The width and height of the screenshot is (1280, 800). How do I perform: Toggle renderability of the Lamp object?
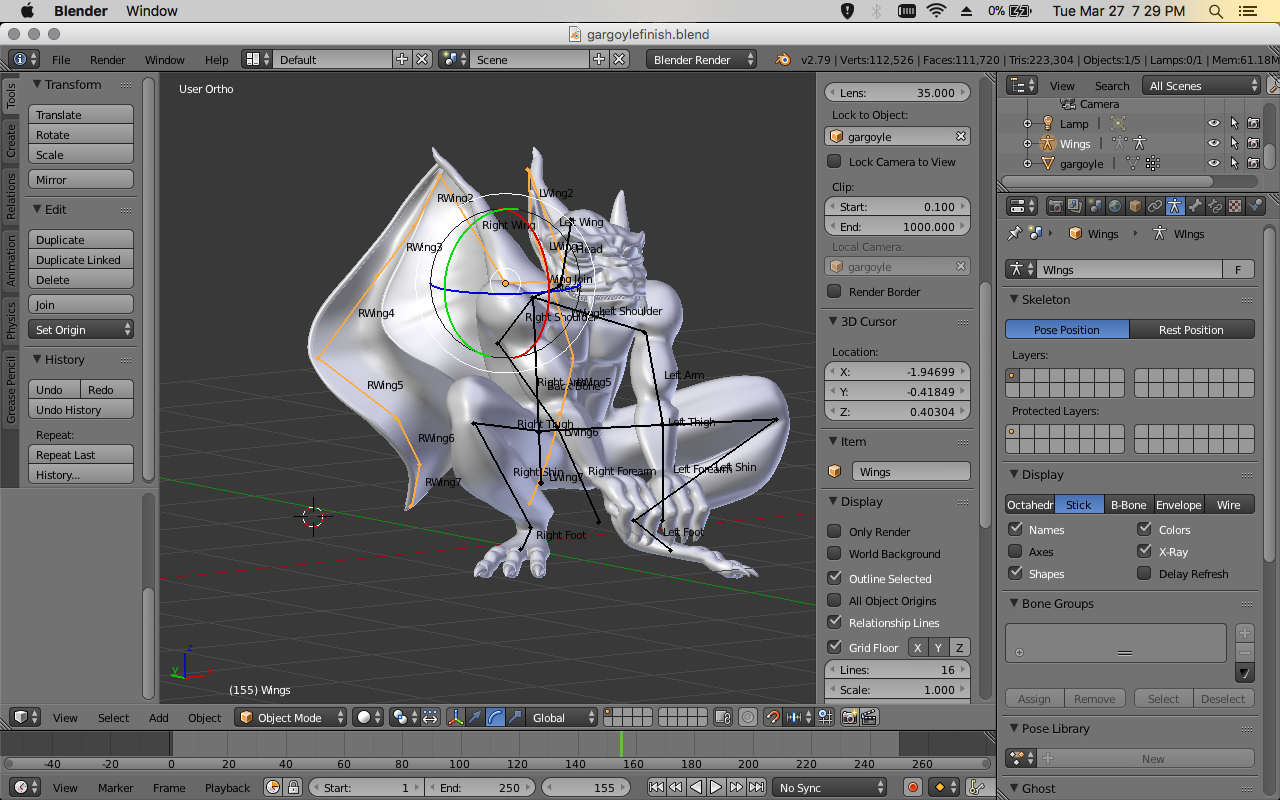(1253, 123)
